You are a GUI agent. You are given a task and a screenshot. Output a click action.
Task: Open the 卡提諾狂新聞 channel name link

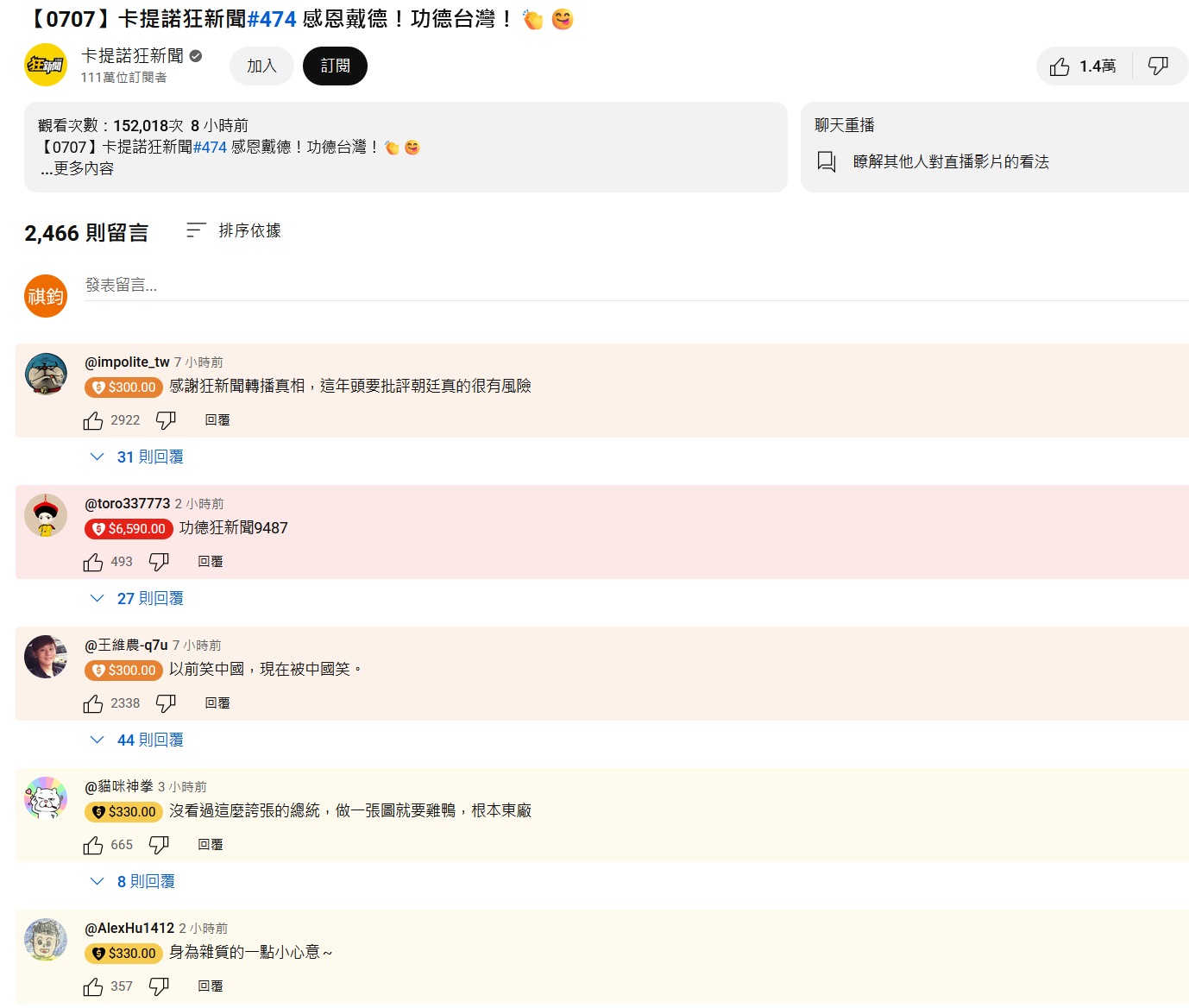pyautogui.click(x=132, y=56)
